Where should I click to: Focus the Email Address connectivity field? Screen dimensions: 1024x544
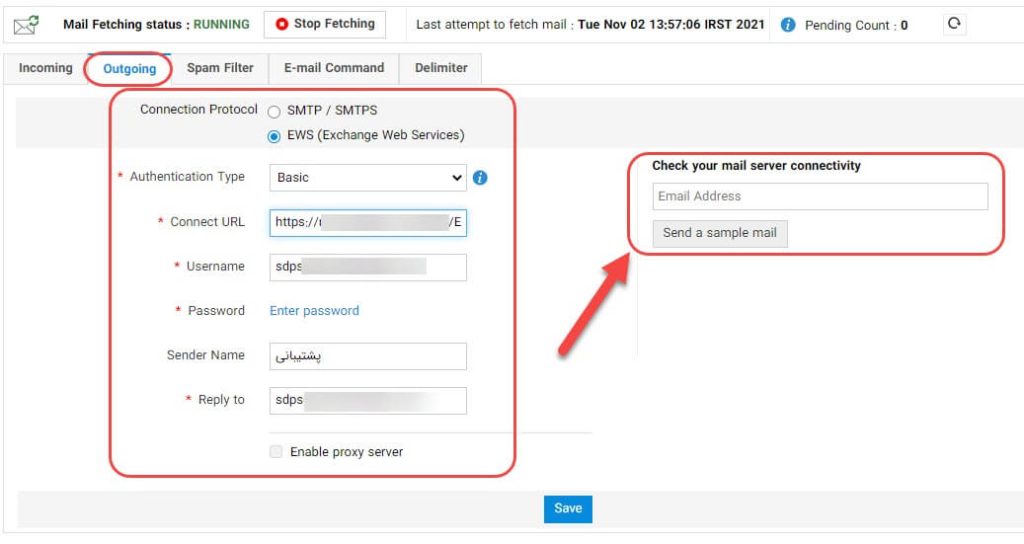[x=820, y=196]
